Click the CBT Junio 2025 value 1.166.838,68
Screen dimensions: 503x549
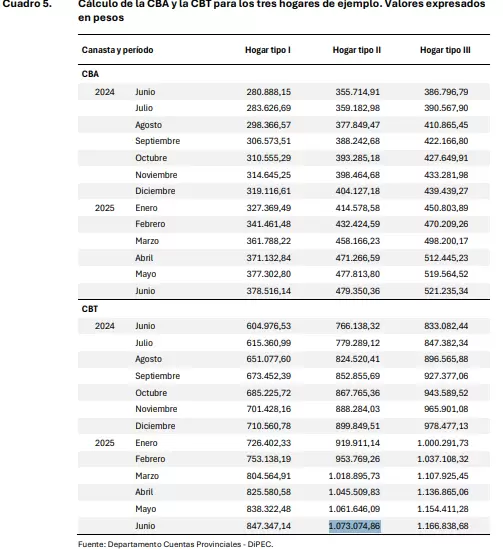point(443,526)
